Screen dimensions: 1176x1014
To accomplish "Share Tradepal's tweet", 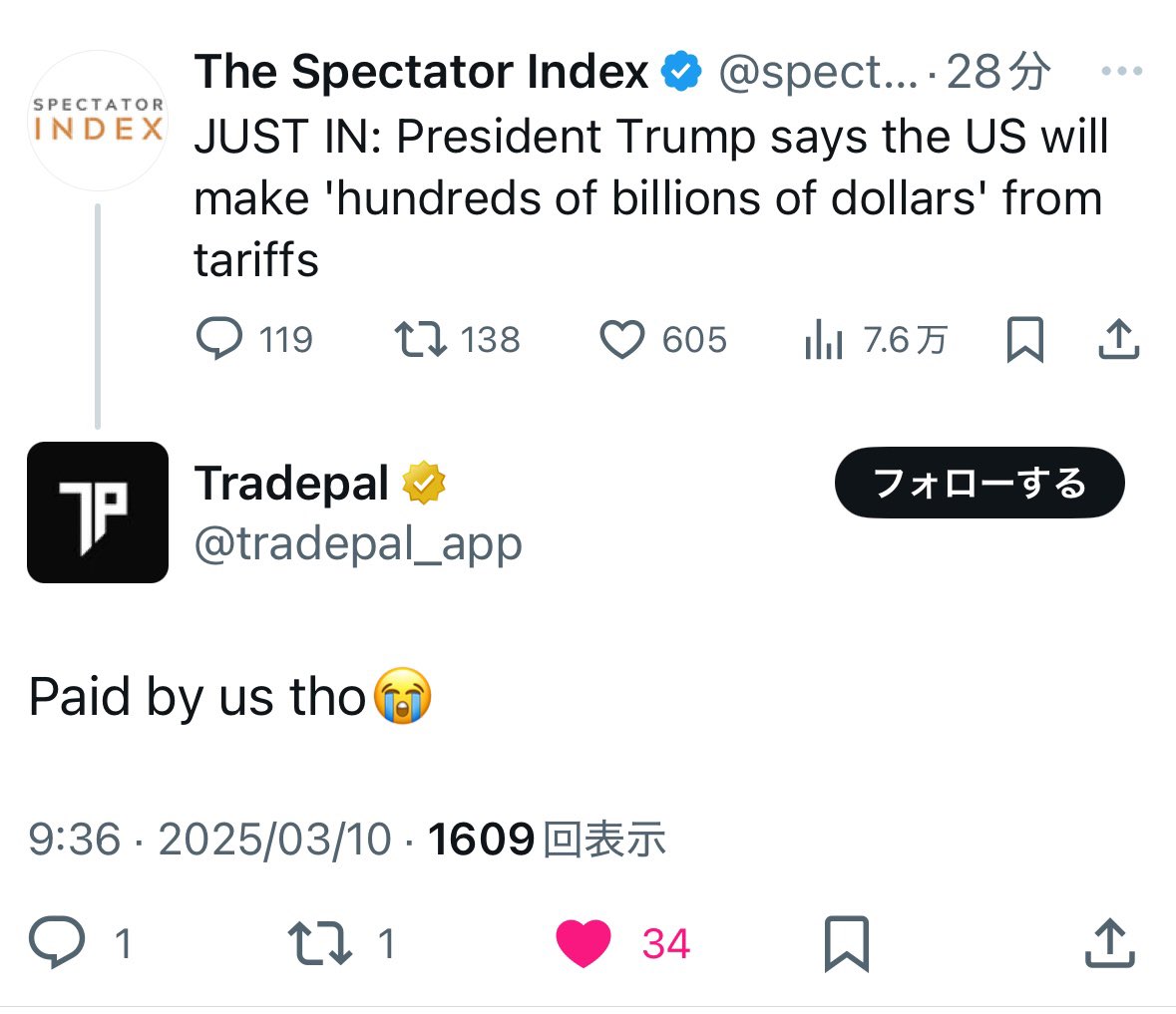I will (1109, 942).
